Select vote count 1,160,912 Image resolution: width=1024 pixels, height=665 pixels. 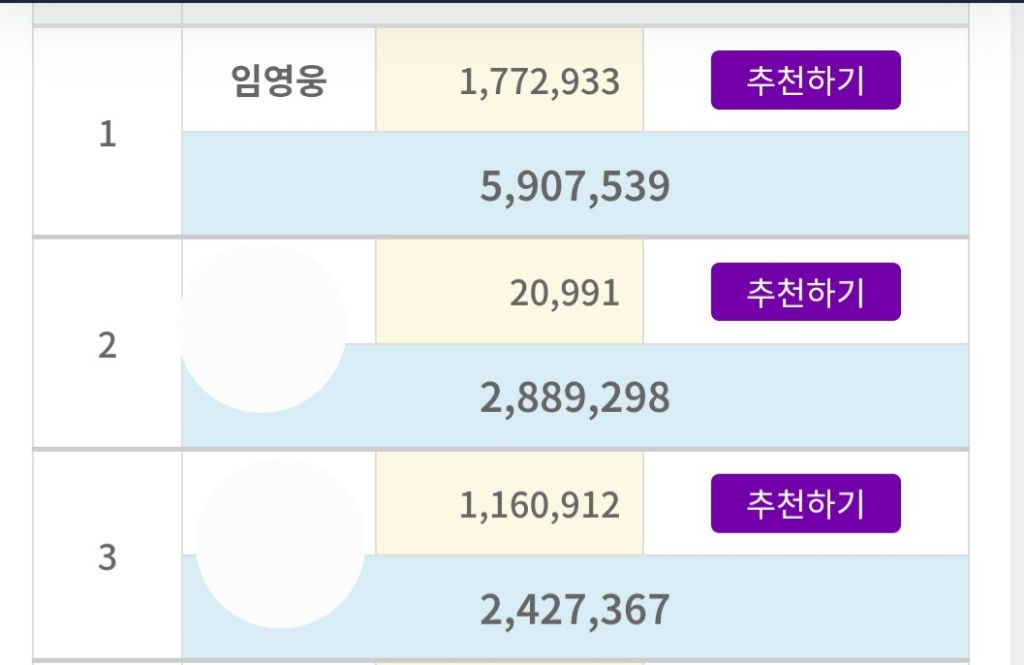point(539,506)
